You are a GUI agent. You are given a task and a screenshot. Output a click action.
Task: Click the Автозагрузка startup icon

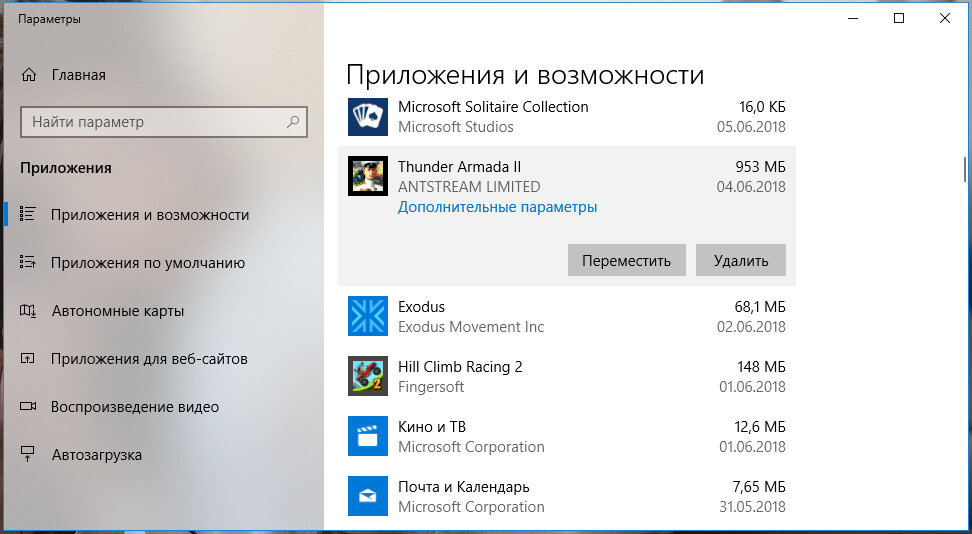point(27,454)
